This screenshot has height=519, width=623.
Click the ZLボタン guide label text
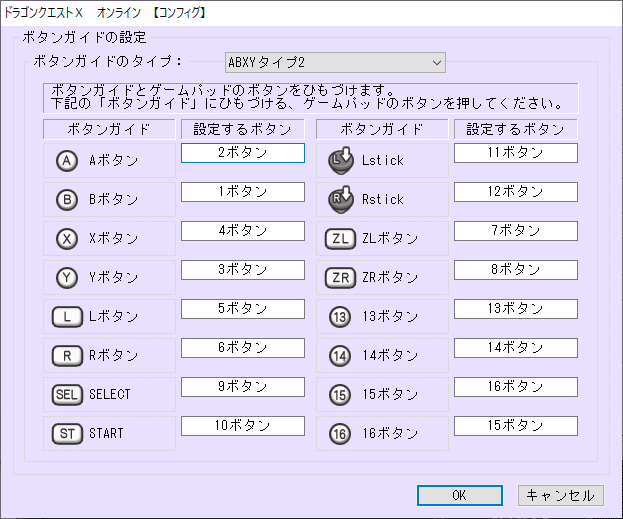(x=390, y=238)
